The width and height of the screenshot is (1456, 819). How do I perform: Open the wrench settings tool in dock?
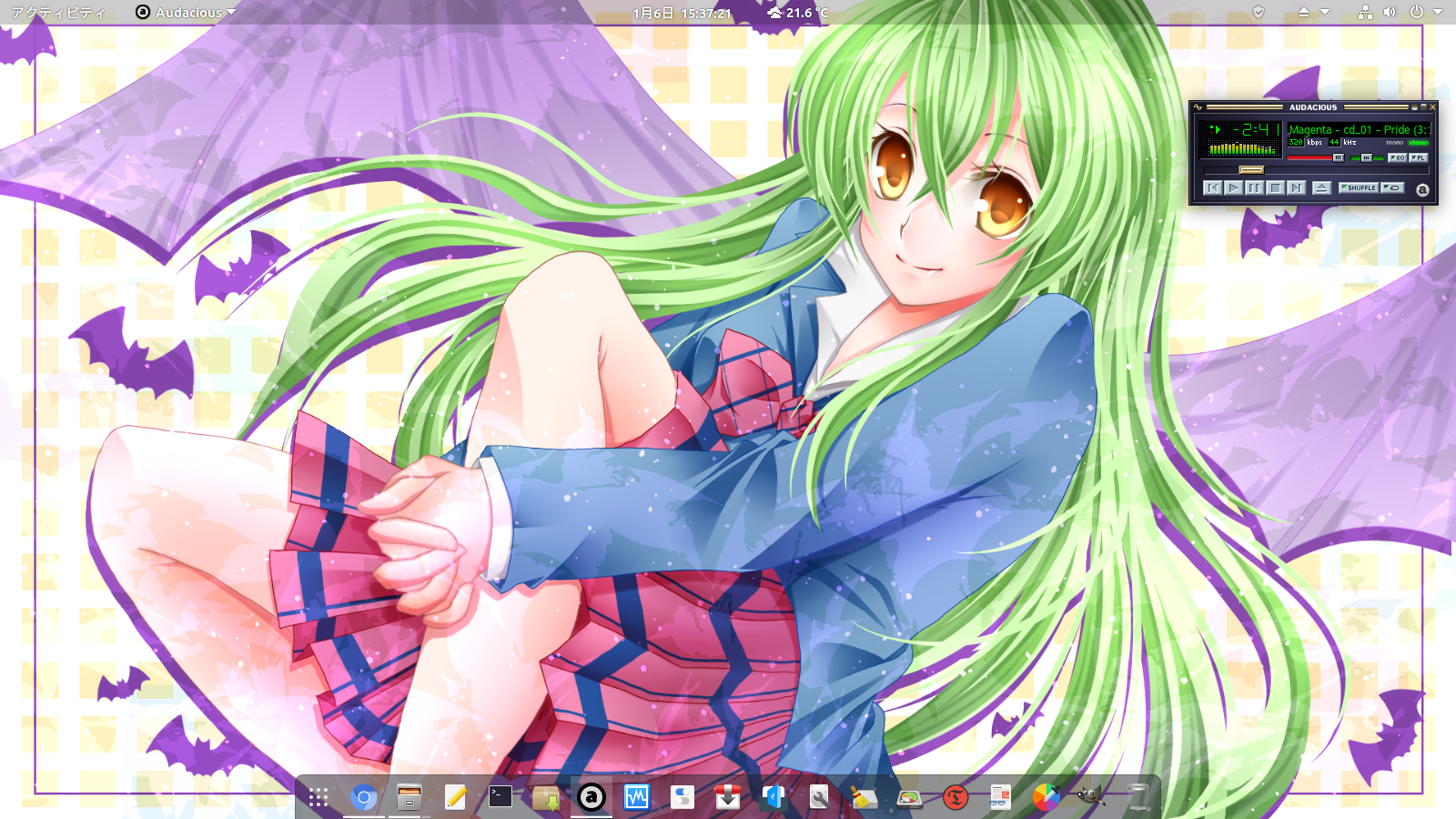click(x=818, y=798)
